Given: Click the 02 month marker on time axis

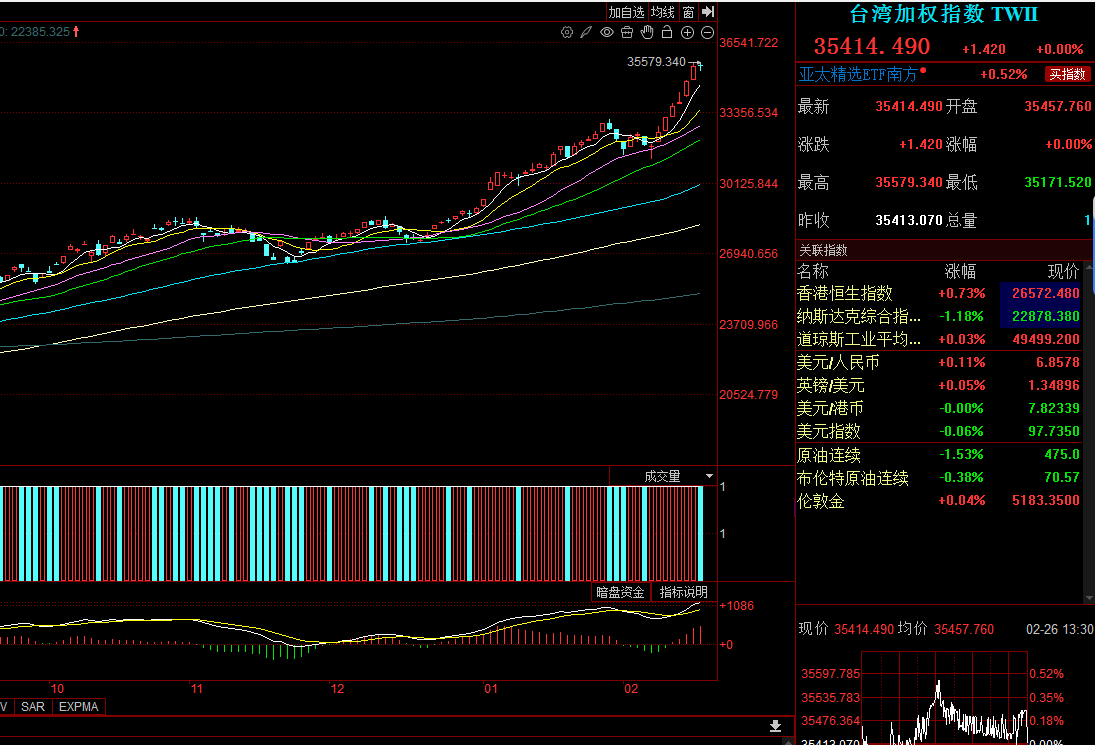Looking at the screenshot, I should 631,689.
